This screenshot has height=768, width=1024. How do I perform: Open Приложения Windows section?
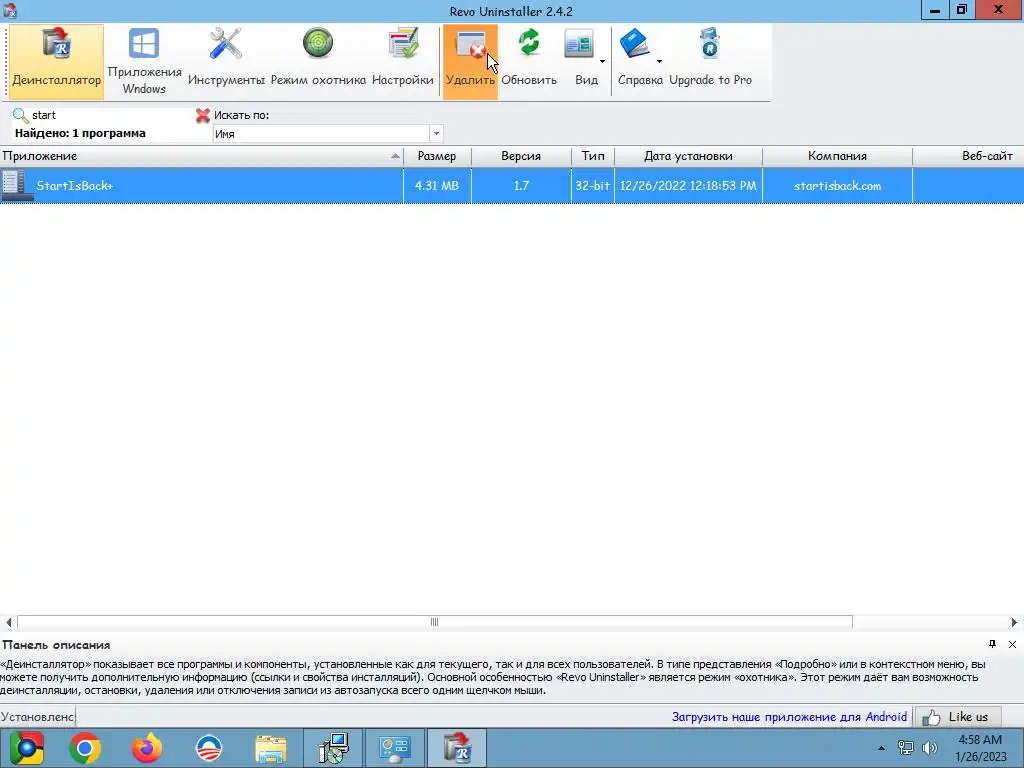(144, 62)
